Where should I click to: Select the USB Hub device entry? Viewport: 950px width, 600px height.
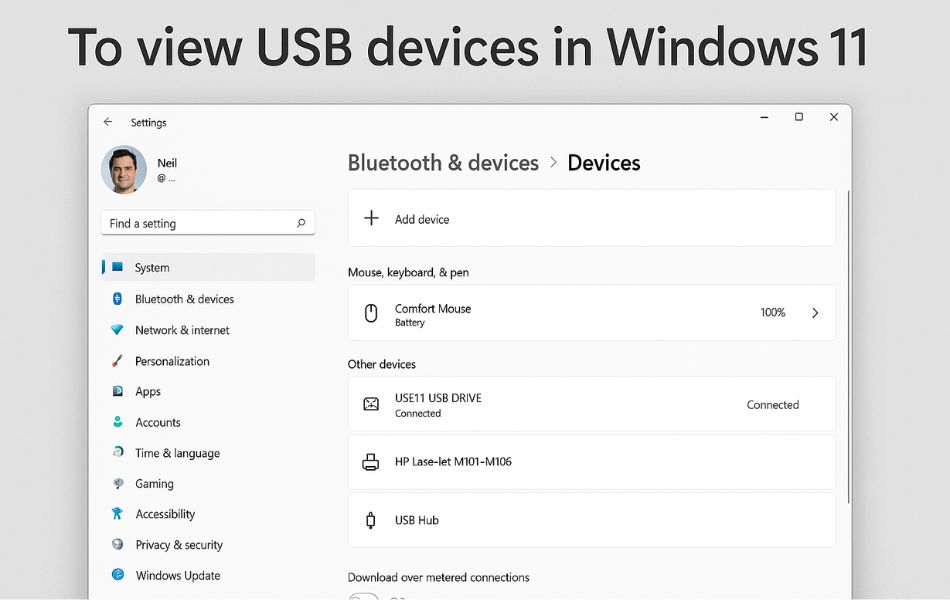(x=591, y=520)
